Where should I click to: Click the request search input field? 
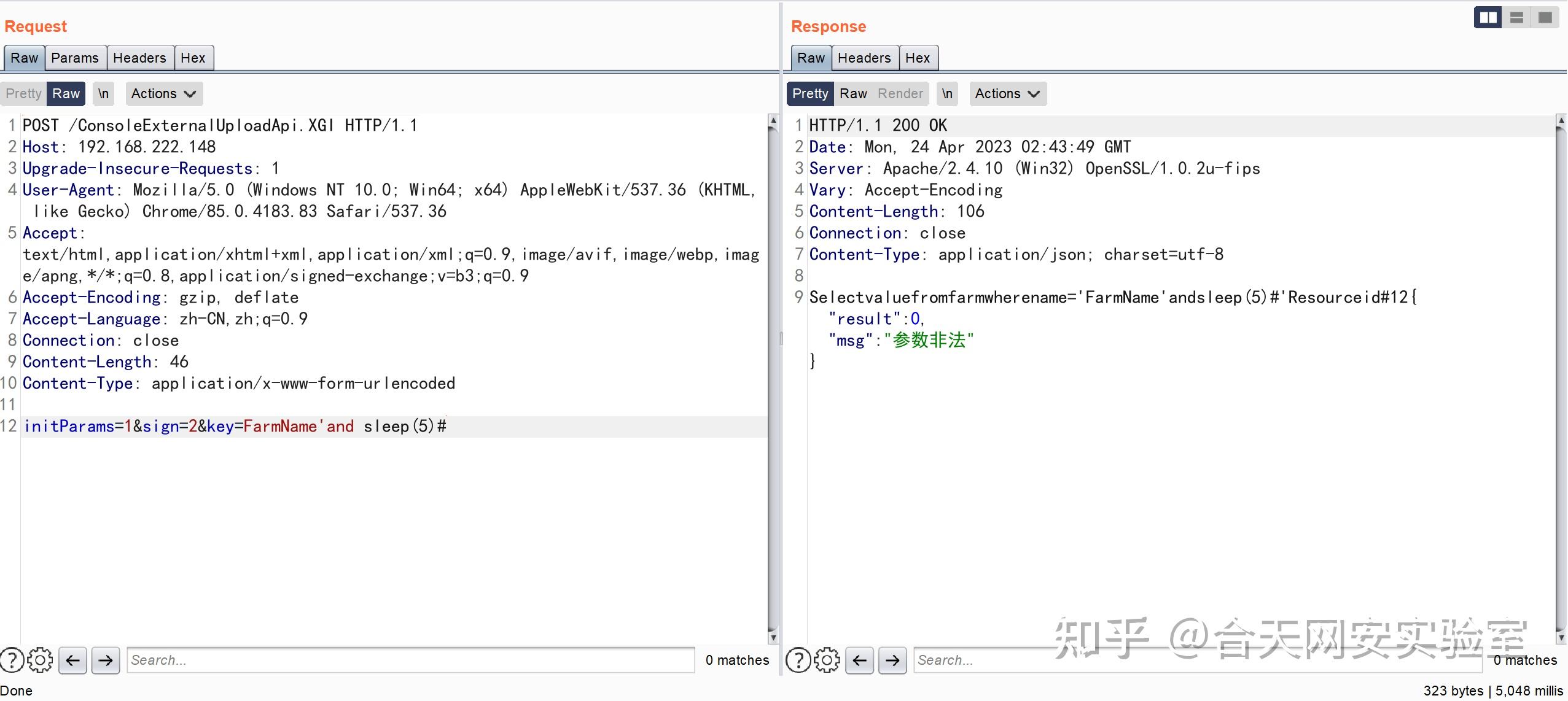click(x=410, y=660)
